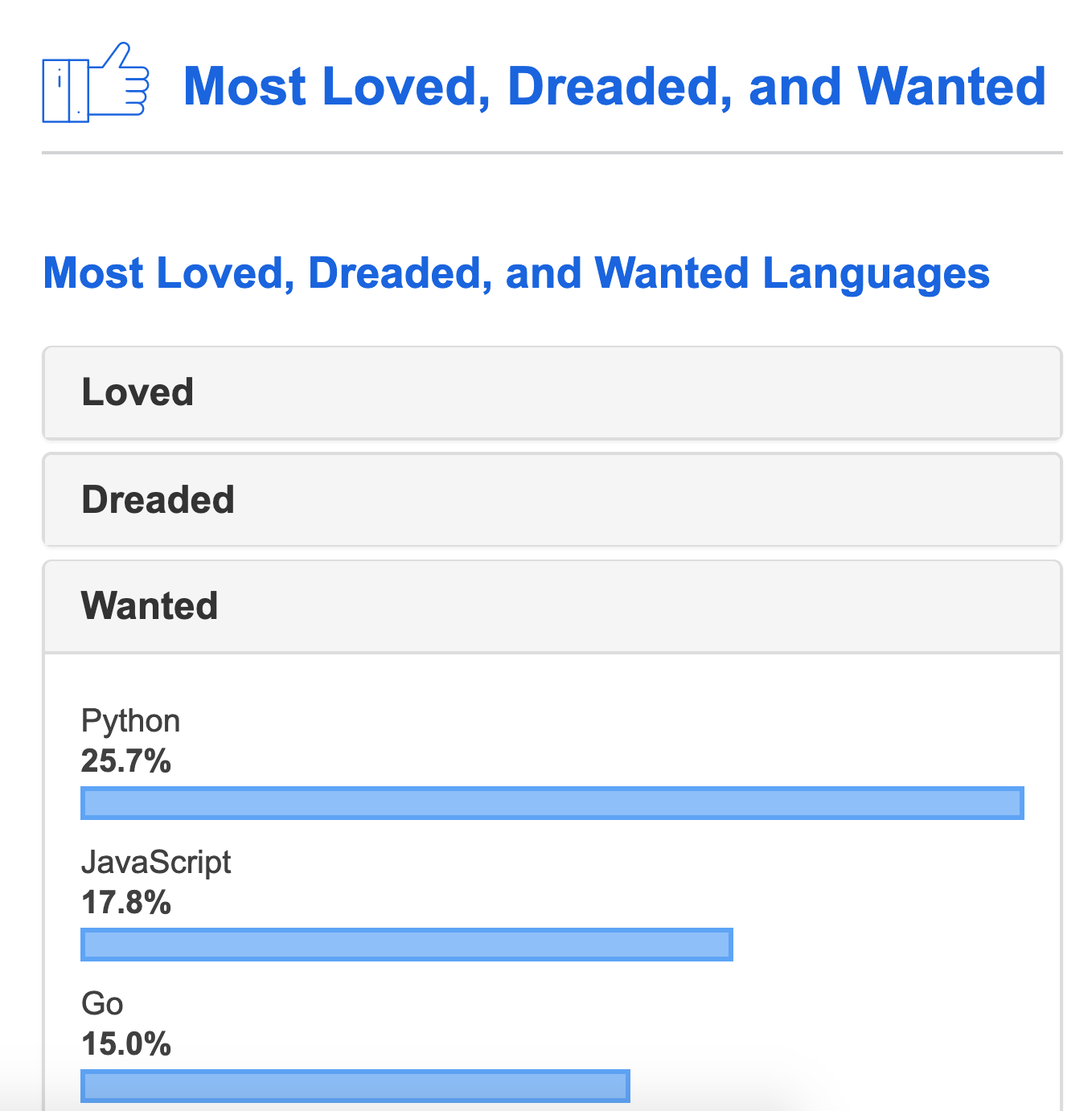The image size is (1092, 1111).
Task: Click the empty space right of the JavaScript bar
Action: click(876, 945)
